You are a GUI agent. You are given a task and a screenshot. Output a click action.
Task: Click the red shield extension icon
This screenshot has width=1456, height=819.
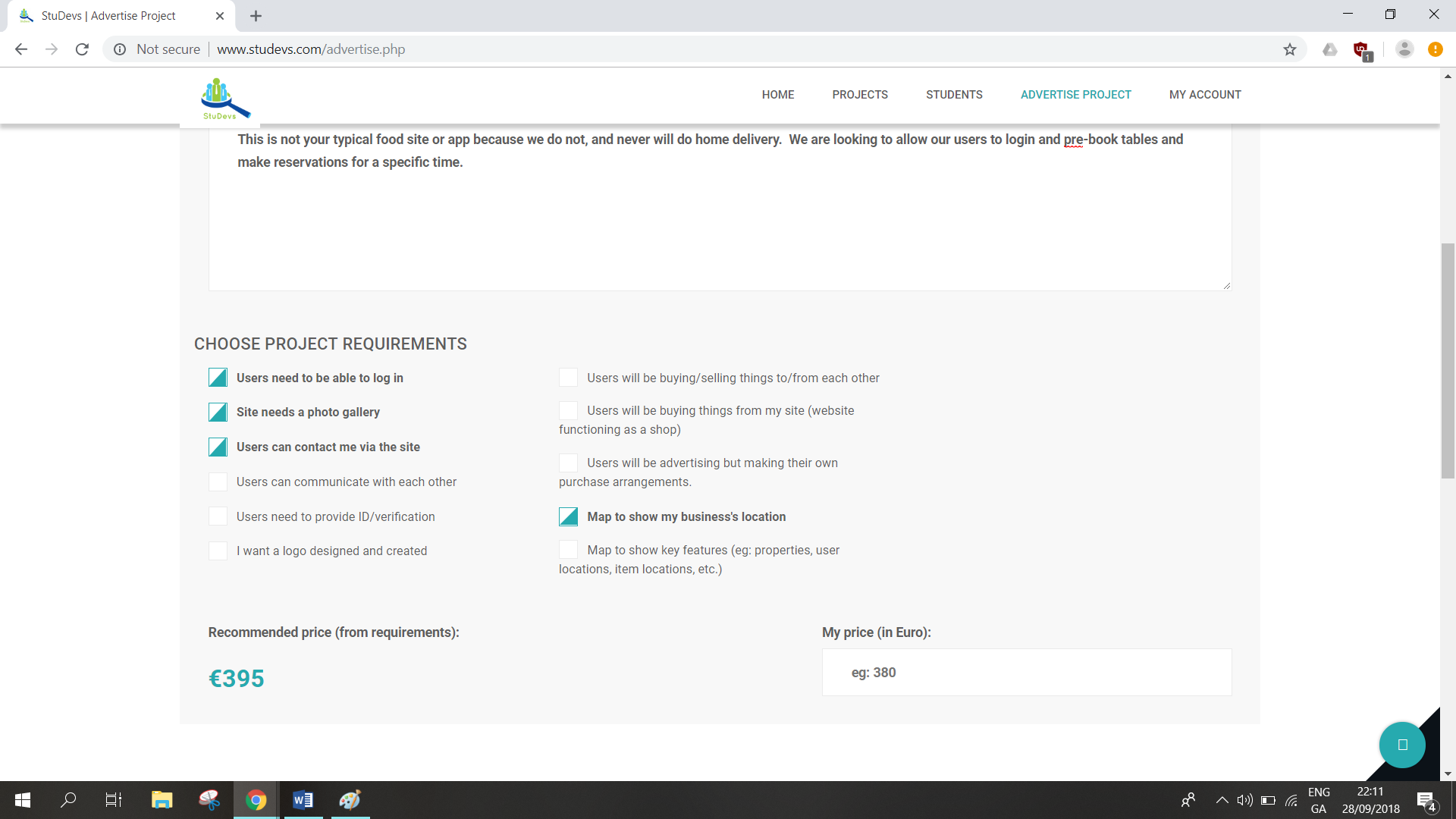[1361, 50]
